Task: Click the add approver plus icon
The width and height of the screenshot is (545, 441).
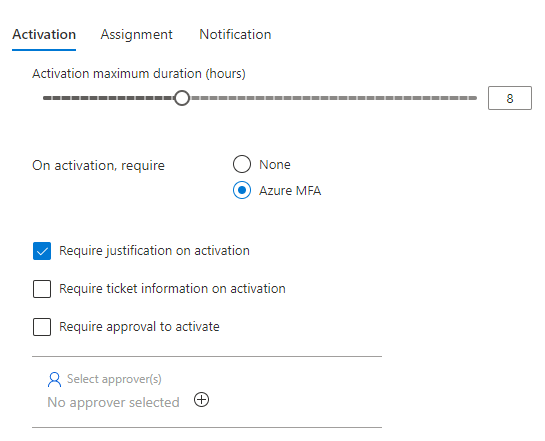Action: (x=202, y=400)
